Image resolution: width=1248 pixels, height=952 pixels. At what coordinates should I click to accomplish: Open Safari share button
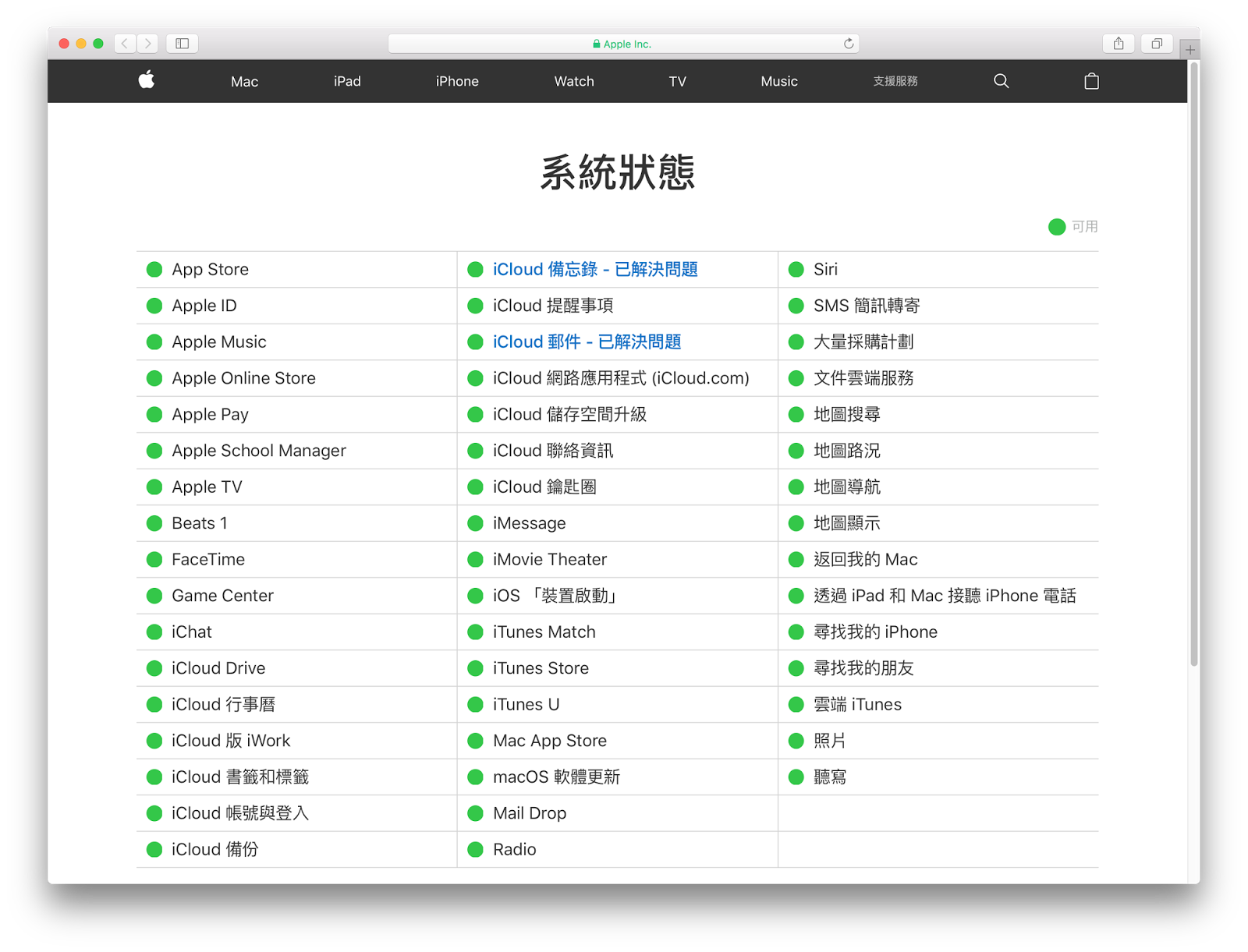[1119, 44]
